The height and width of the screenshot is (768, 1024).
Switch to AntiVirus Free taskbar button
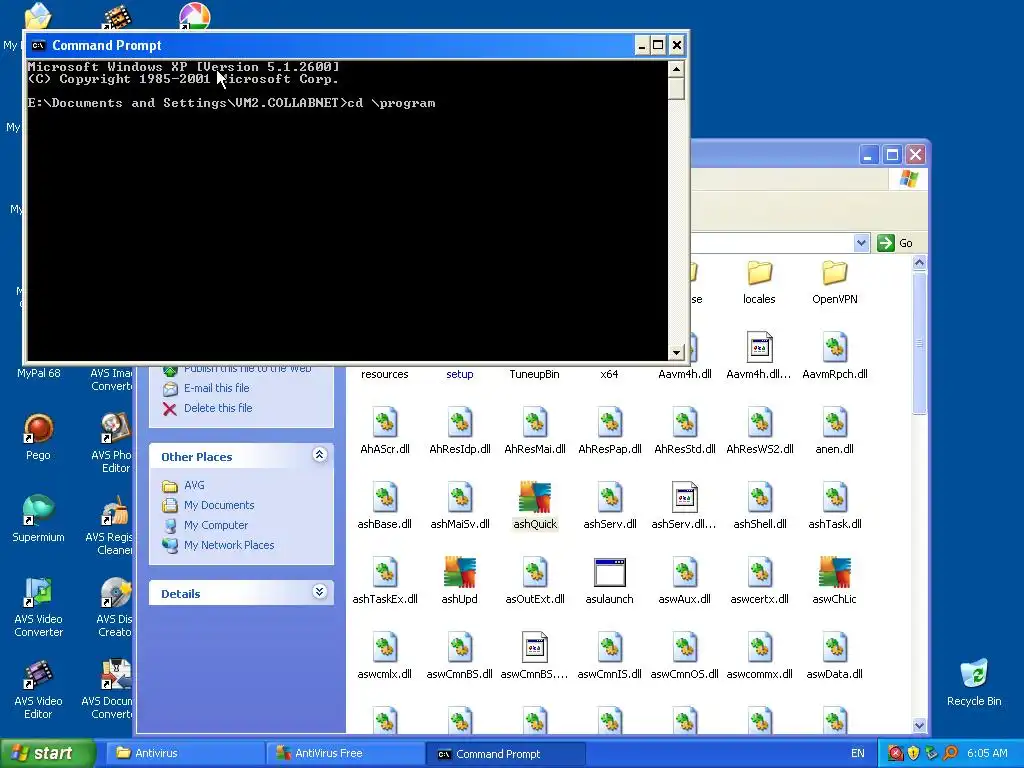(346, 754)
